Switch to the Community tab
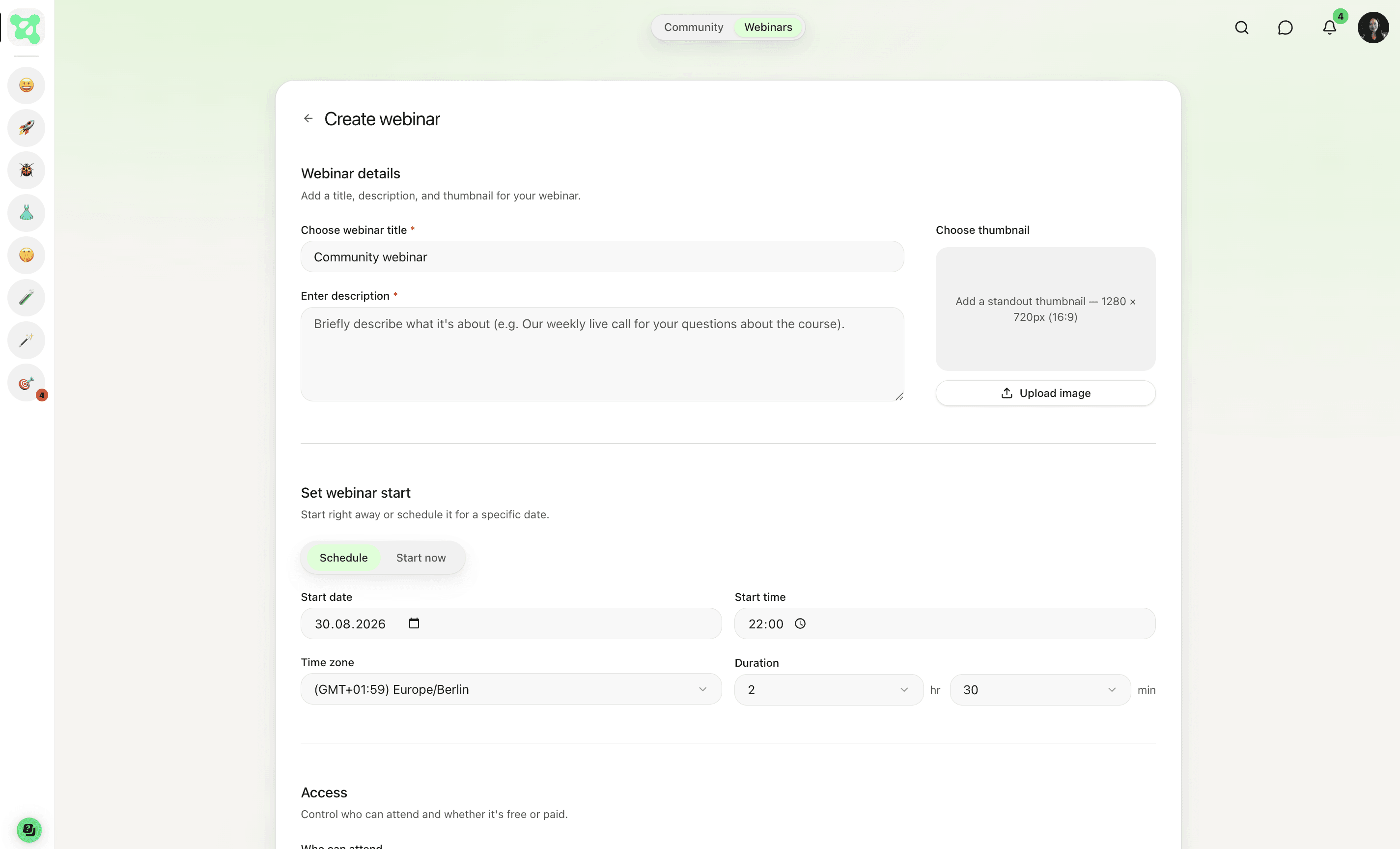1400x849 pixels. point(693,28)
